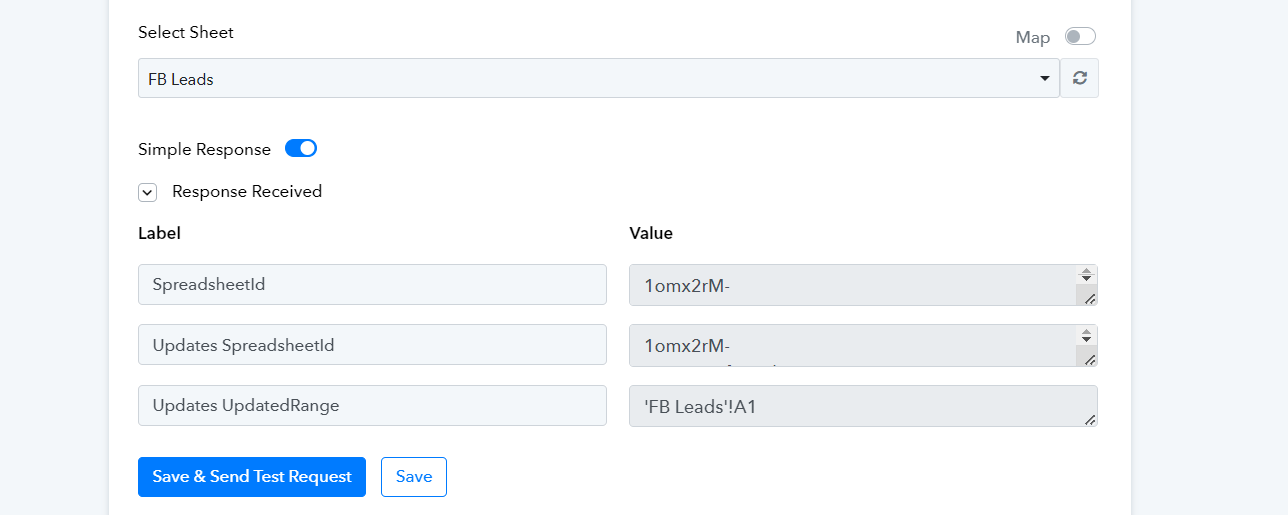
Task: Select the Updates UpdatedRange label field
Action: (x=372, y=406)
